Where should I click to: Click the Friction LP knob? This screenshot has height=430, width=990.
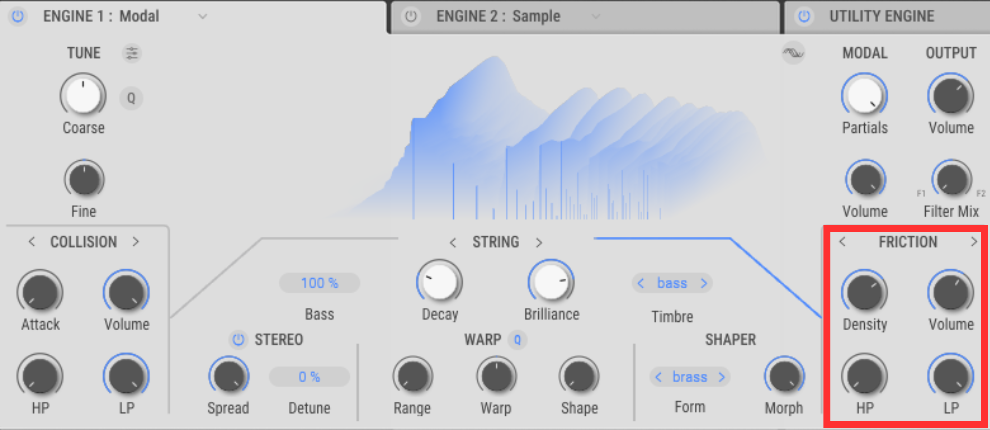pos(951,376)
